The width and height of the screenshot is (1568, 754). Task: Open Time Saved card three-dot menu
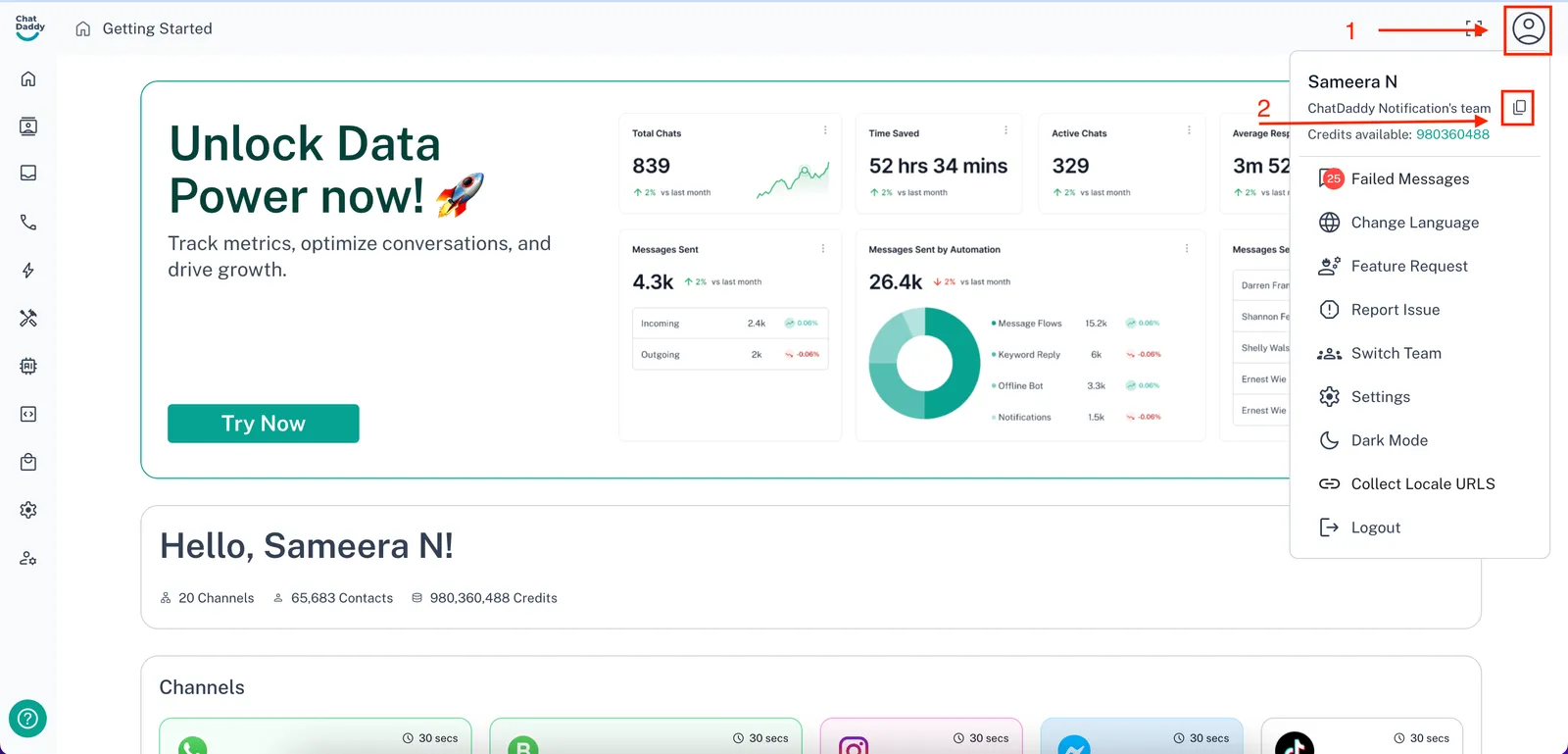tap(1005, 130)
